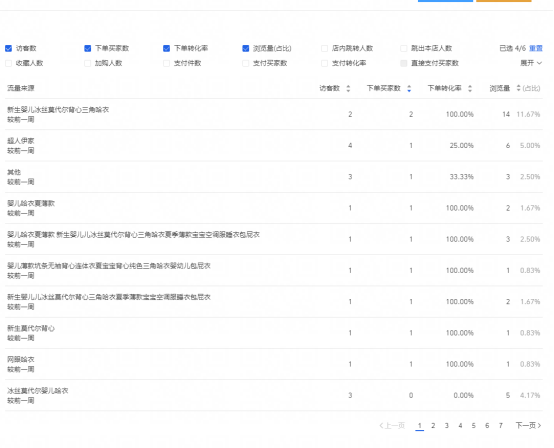
Task: Sort by 下单买家数 sort arrows
Action: [409, 88]
